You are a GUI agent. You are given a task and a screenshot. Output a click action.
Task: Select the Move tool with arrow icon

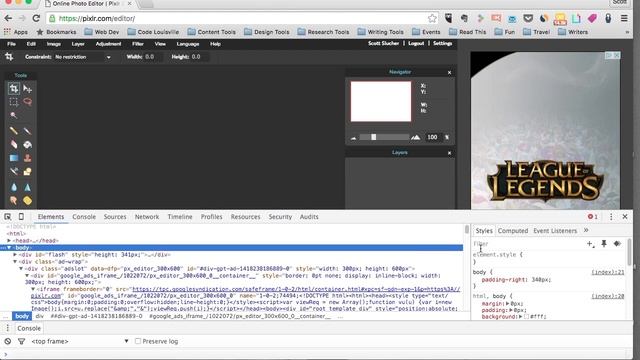(27, 88)
